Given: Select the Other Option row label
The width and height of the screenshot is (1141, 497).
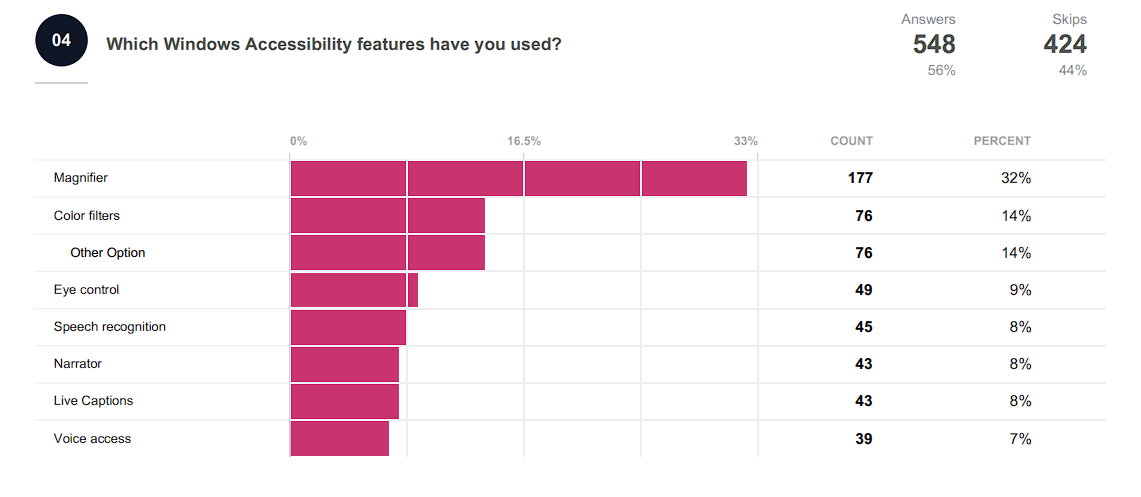Looking at the screenshot, I should pyautogui.click(x=108, y=252).
